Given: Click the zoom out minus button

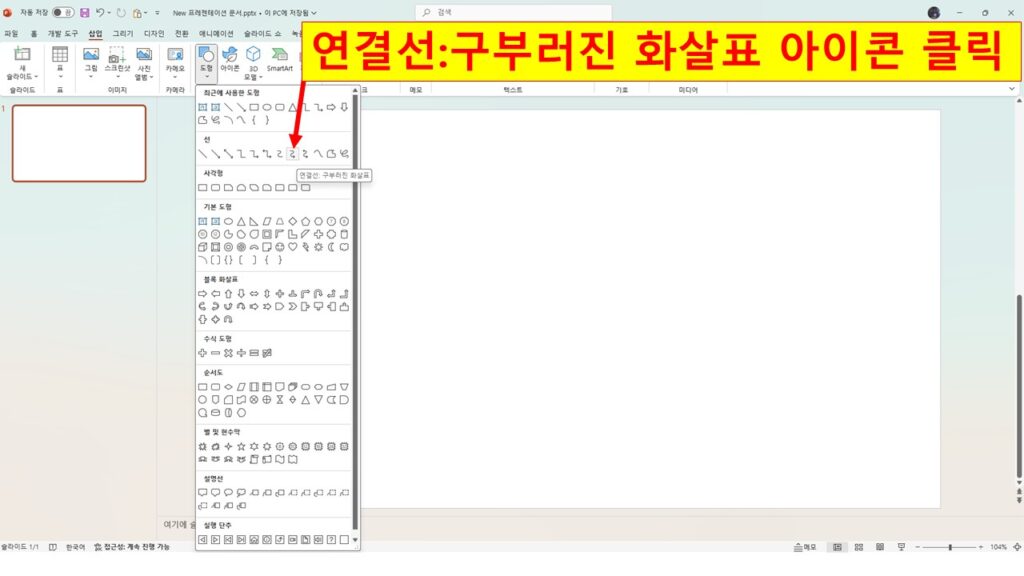Looking at the screenshot, I should coord(918,547).
